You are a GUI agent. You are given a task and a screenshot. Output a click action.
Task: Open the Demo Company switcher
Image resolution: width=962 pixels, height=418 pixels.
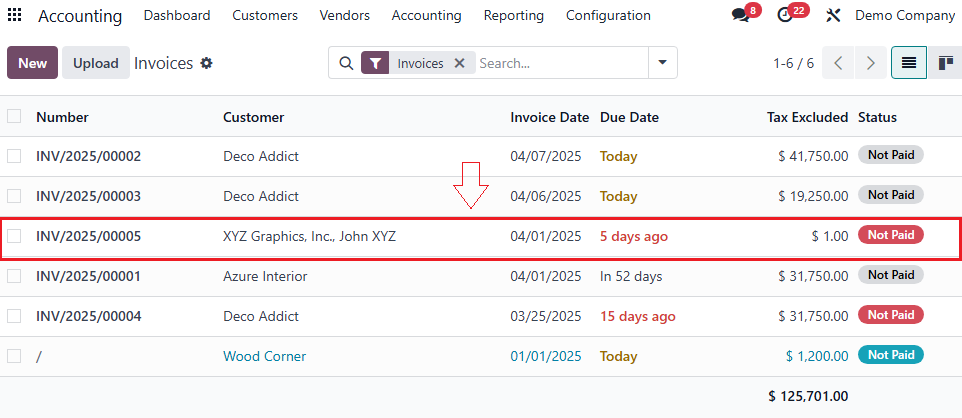coord(904,16)
